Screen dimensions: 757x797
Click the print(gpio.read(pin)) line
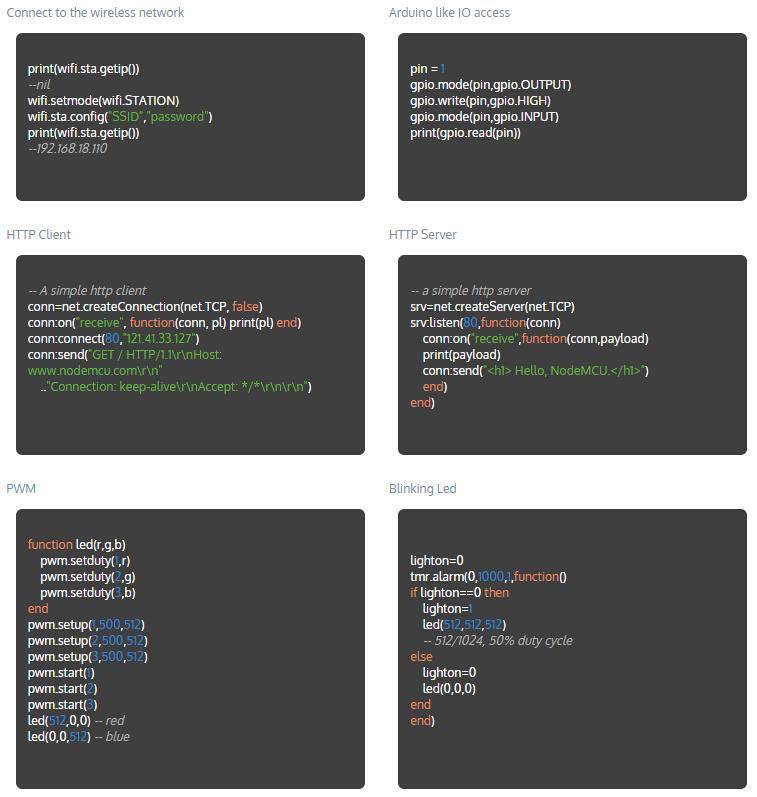pyautogui.click(x=465, y=133)
